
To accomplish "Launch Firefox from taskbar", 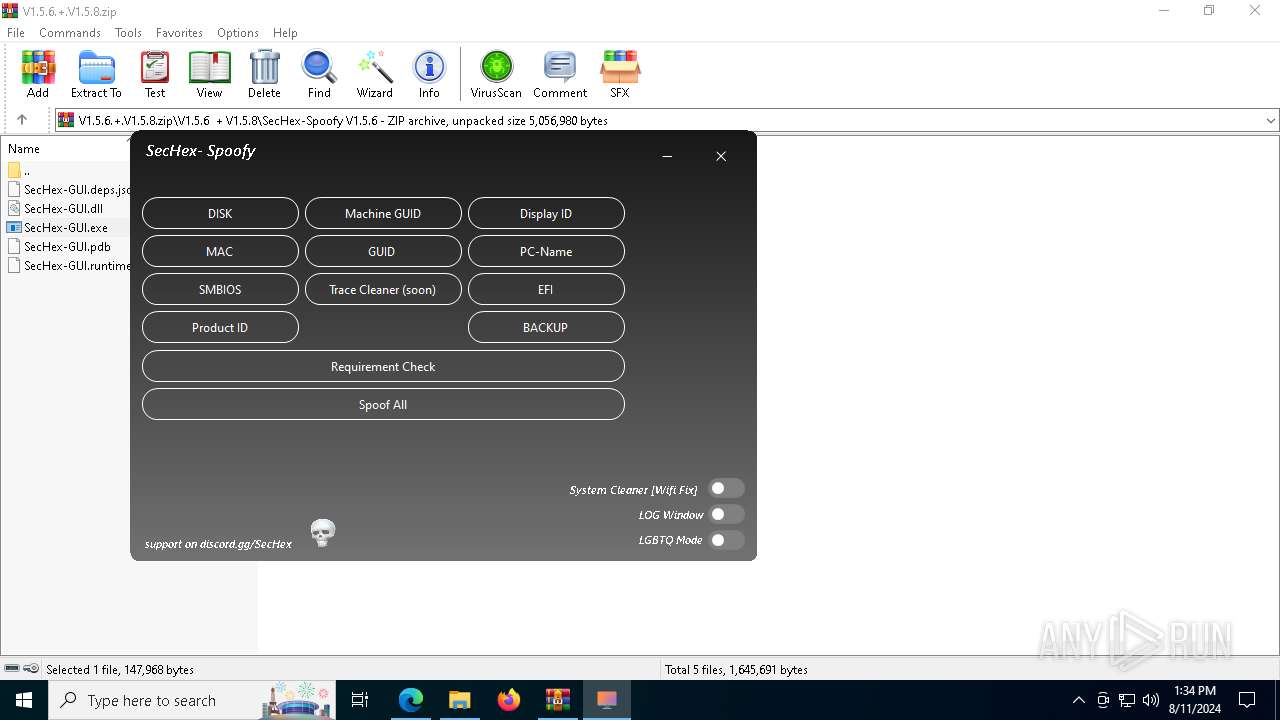I will tap(508, 700).
